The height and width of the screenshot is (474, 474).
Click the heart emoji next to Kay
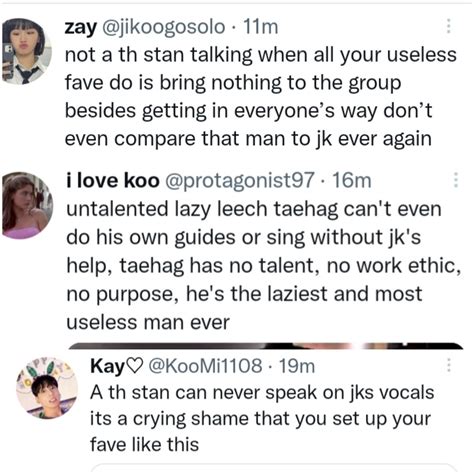point(135,366)
